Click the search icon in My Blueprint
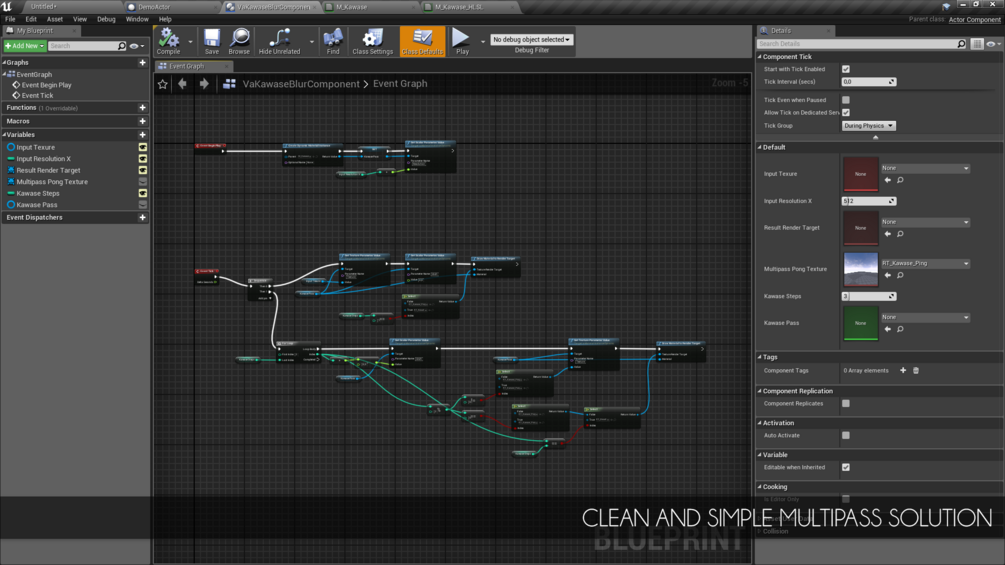 [122, 46]
